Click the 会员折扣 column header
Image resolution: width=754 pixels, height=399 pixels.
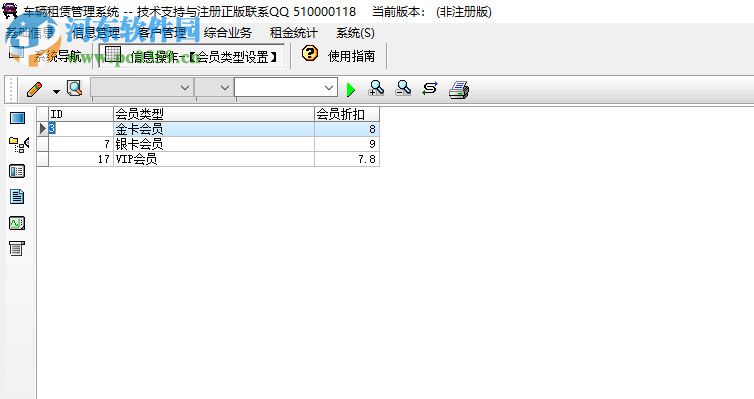pyautogui.click(x=347, y=114)
